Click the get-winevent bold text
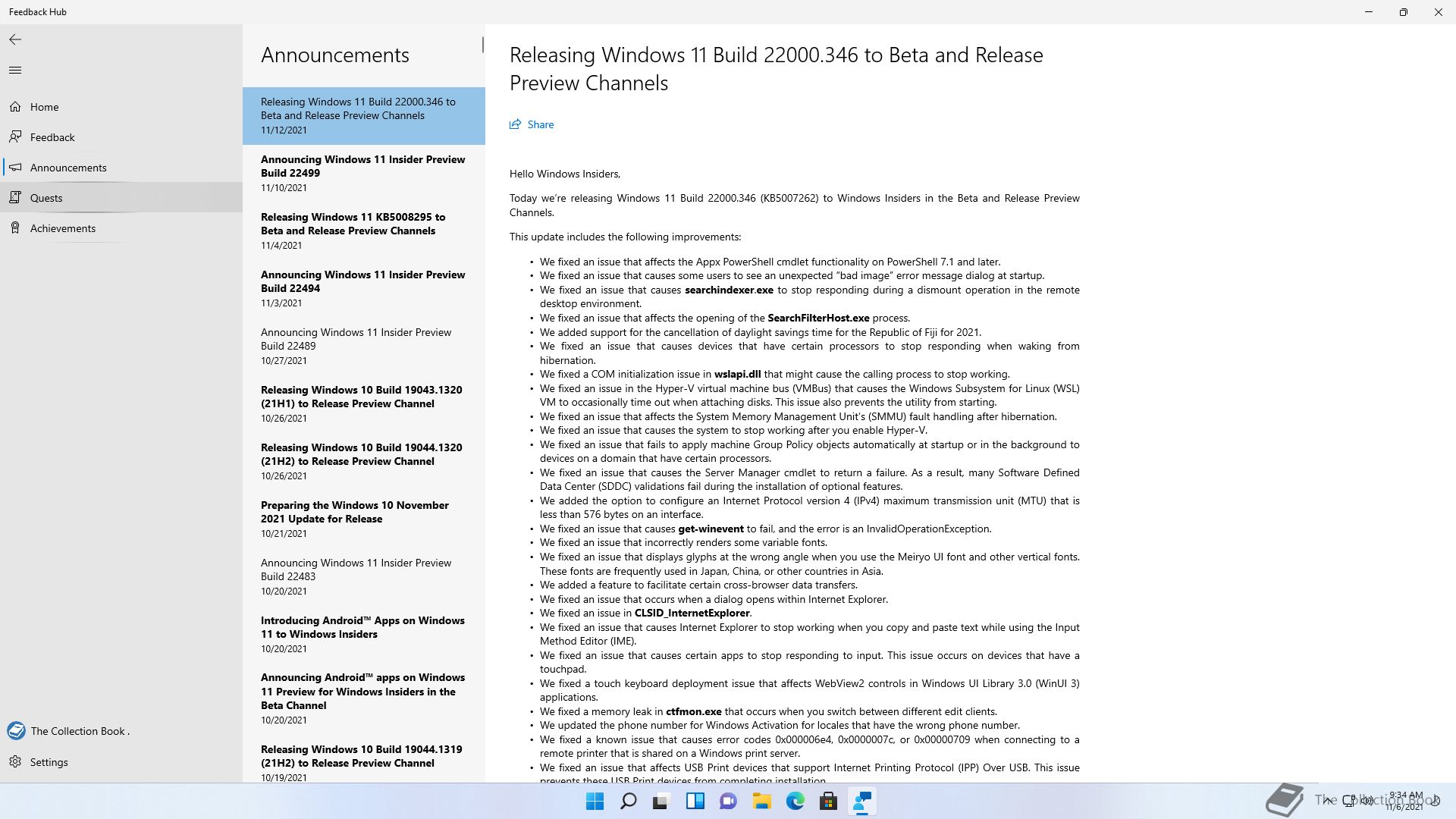The height and width of the screenshot is (819, 1456). click(711, 529)
